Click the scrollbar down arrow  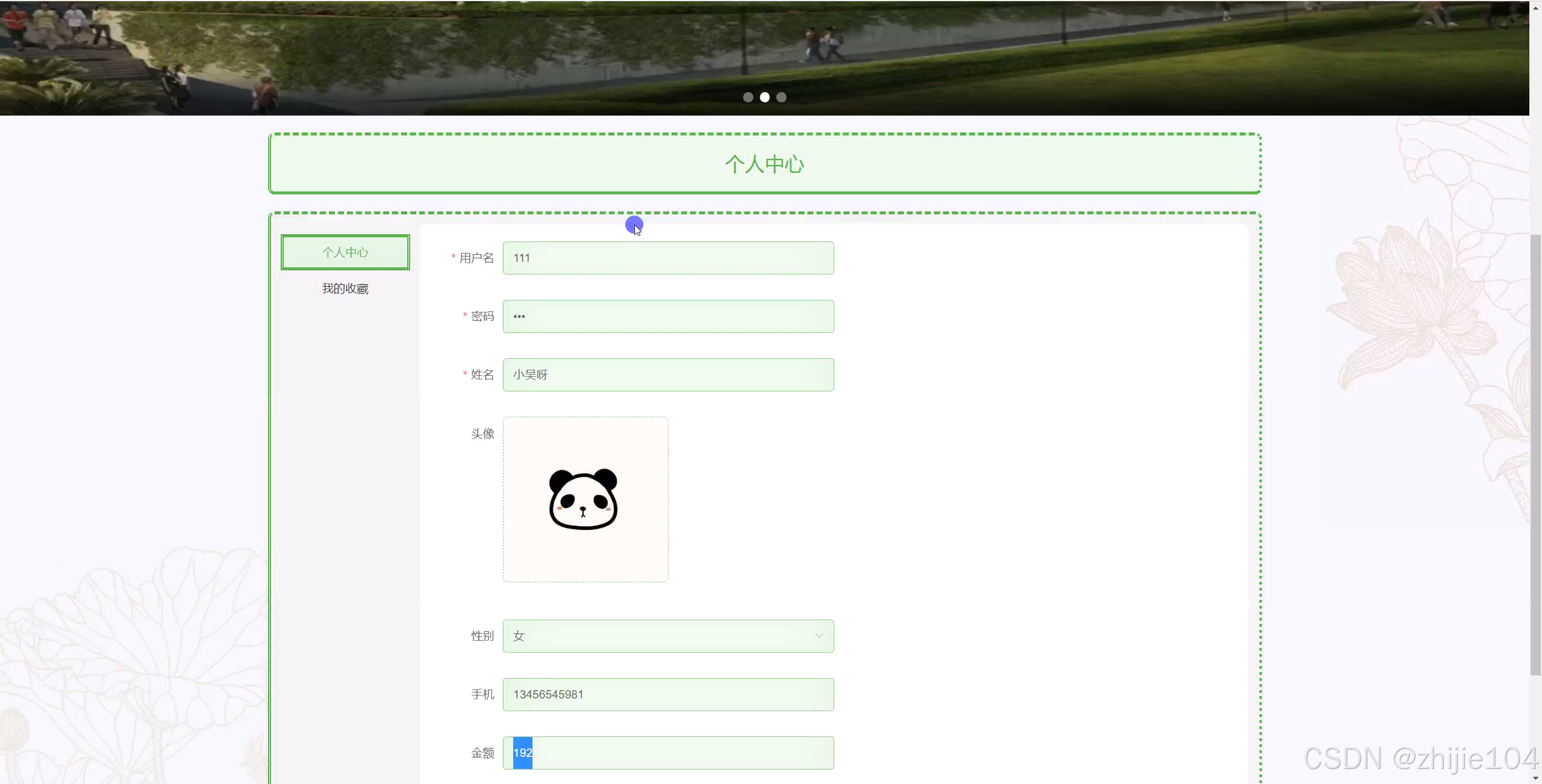pyautogui.click(x=1535, y=777)
